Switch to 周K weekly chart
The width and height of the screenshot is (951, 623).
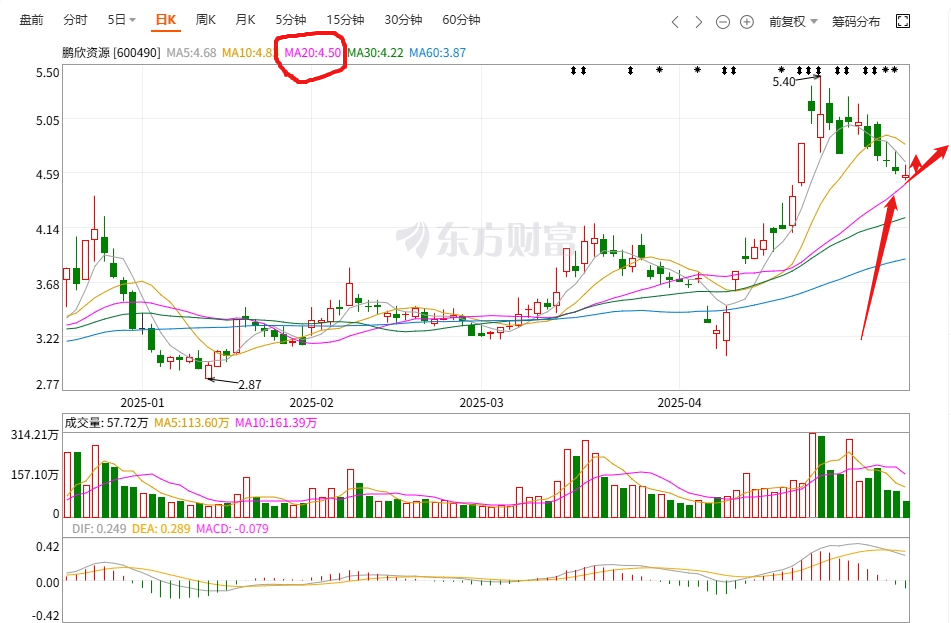(x=206, y=20)
